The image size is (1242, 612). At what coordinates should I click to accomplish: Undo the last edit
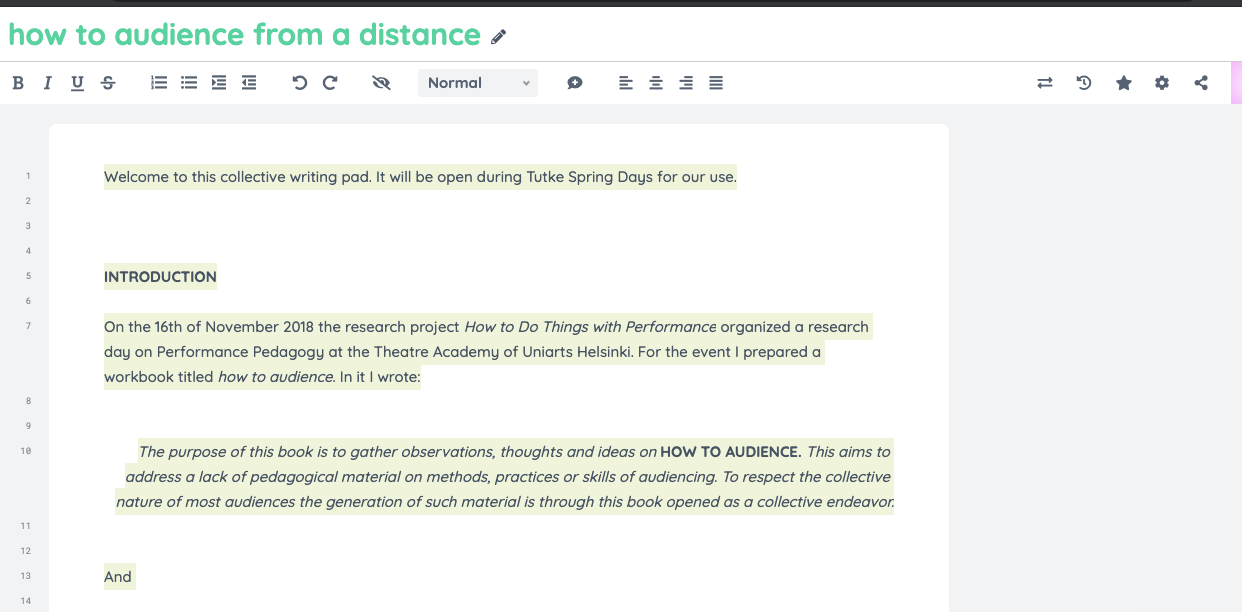point(299,83)
